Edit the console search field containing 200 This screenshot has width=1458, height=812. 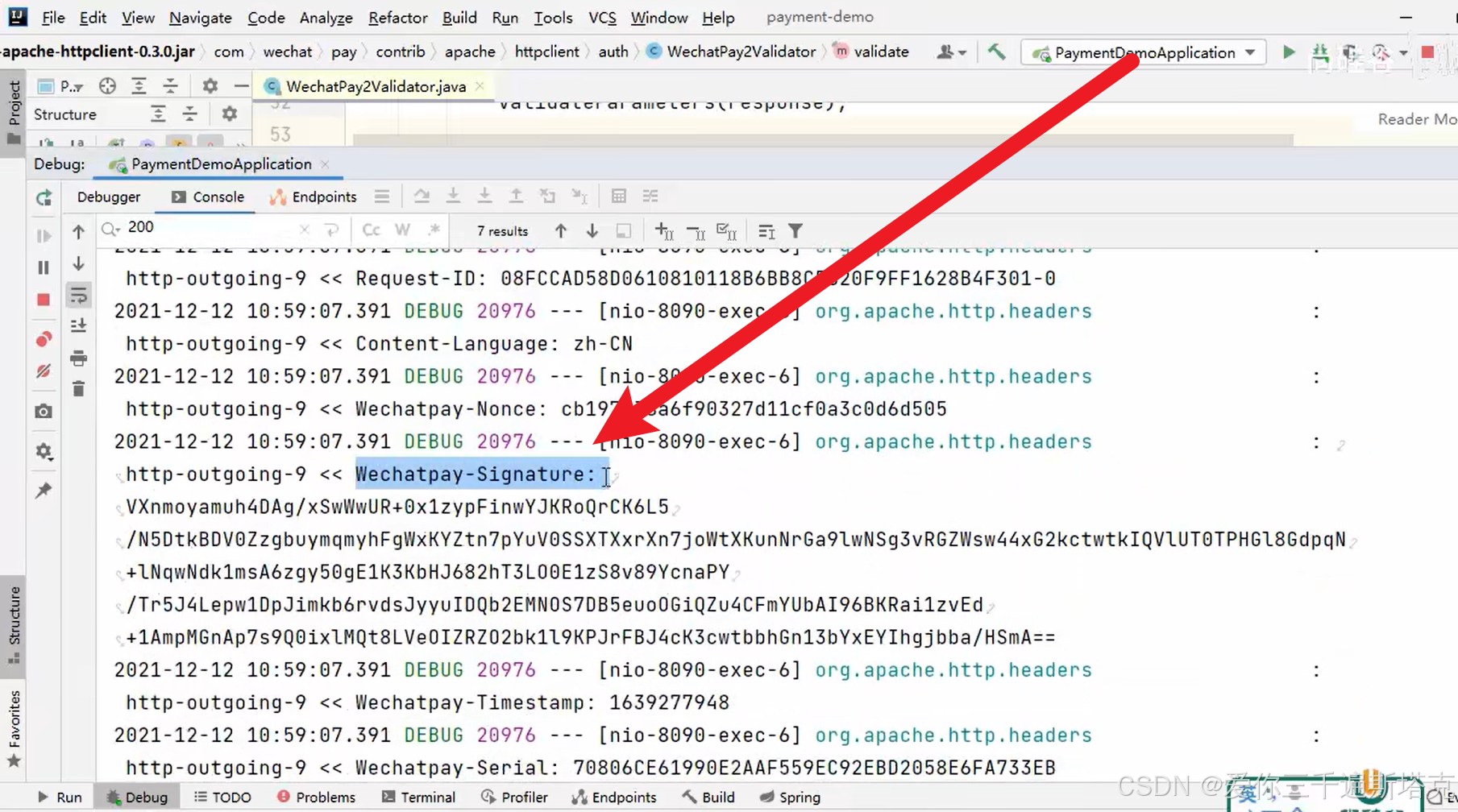[210, 228]
